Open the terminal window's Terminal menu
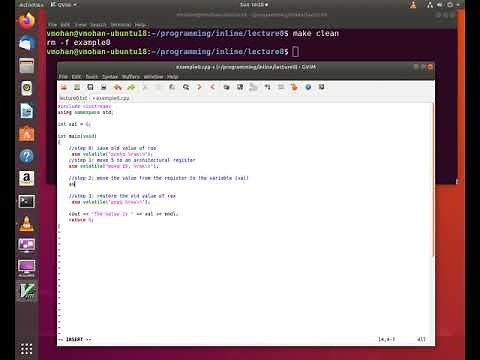 [121, 25]
